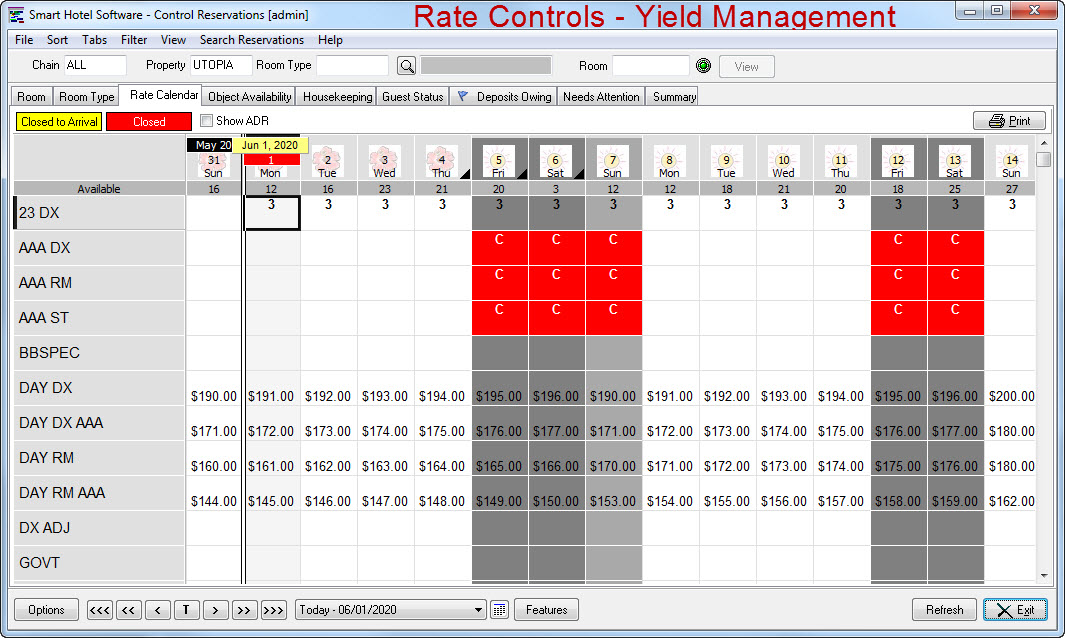Go back with the << button

128,609
